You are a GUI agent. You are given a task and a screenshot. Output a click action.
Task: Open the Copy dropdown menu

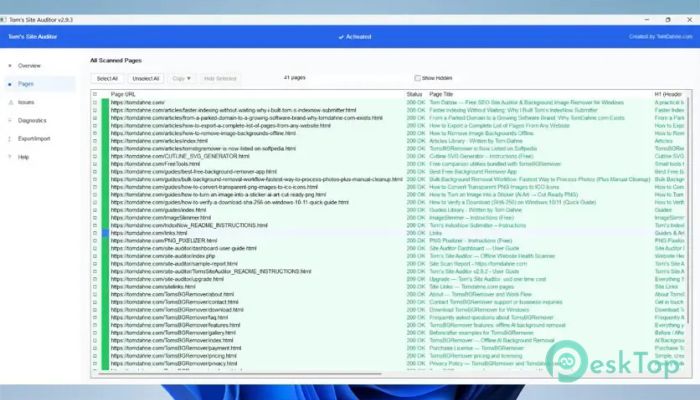coord(181,79)
